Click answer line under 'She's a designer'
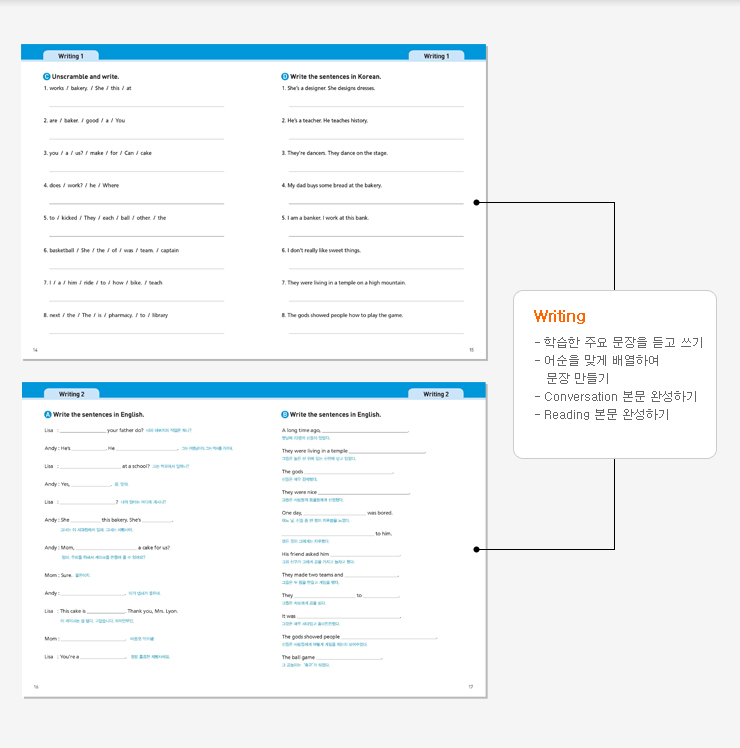This screenshot has height=748, width=740. [x=375, y=105]
